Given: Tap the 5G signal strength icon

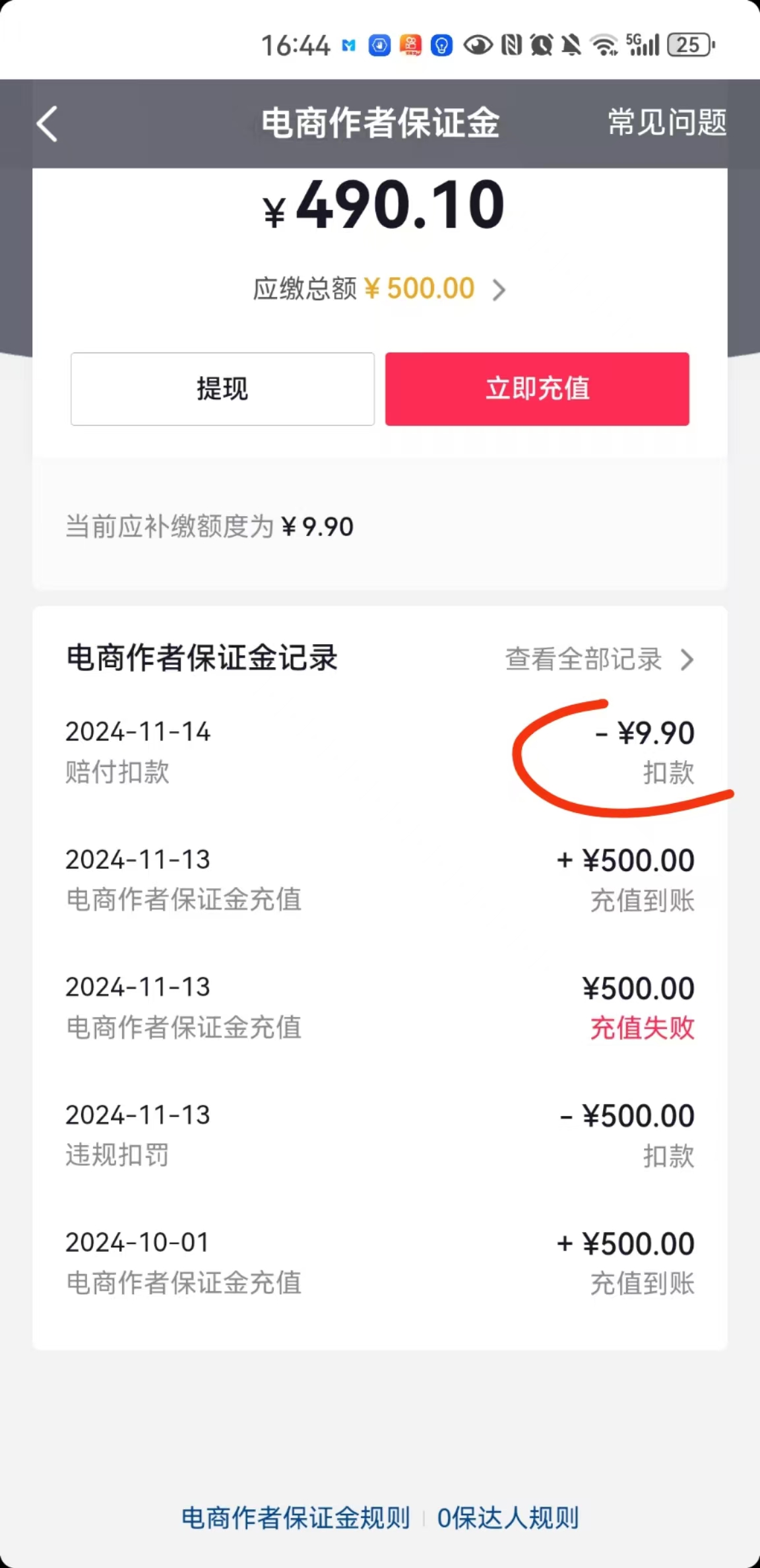Looking at the screenshot, I should 643,45.
